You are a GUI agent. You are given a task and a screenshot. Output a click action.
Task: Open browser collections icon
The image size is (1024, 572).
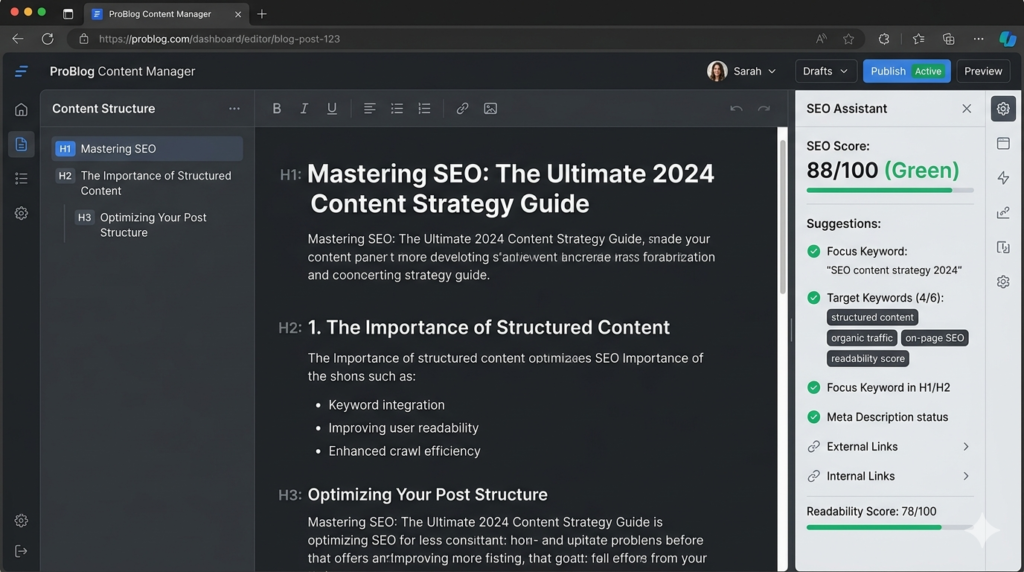pyautogui.click(x=948, y=39)
